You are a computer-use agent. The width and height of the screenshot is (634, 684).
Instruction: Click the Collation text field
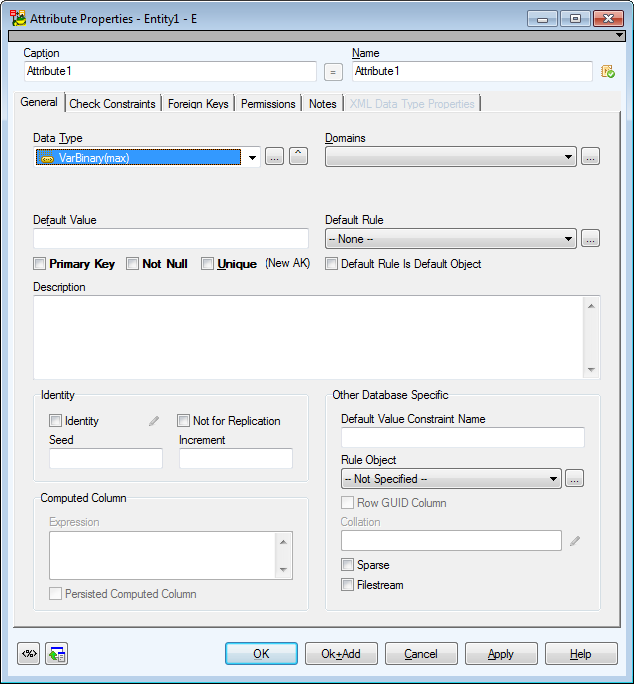click(451, 540)
